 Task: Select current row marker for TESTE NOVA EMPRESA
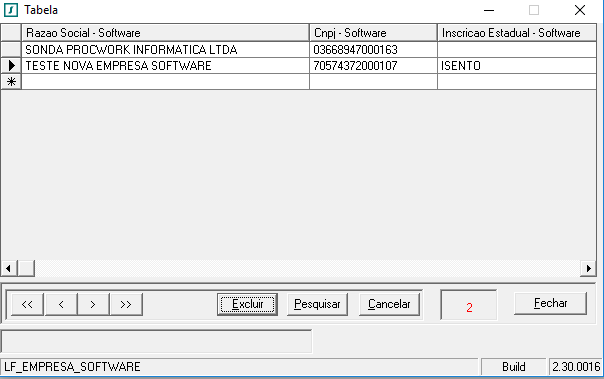[x=11, y=66]
